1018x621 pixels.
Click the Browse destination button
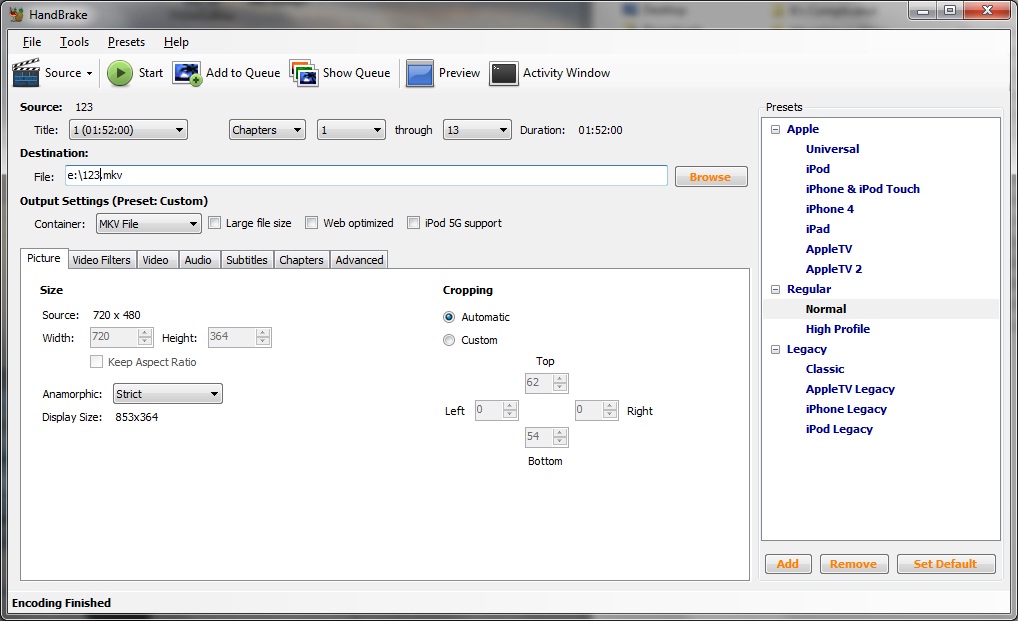(710, 177)
